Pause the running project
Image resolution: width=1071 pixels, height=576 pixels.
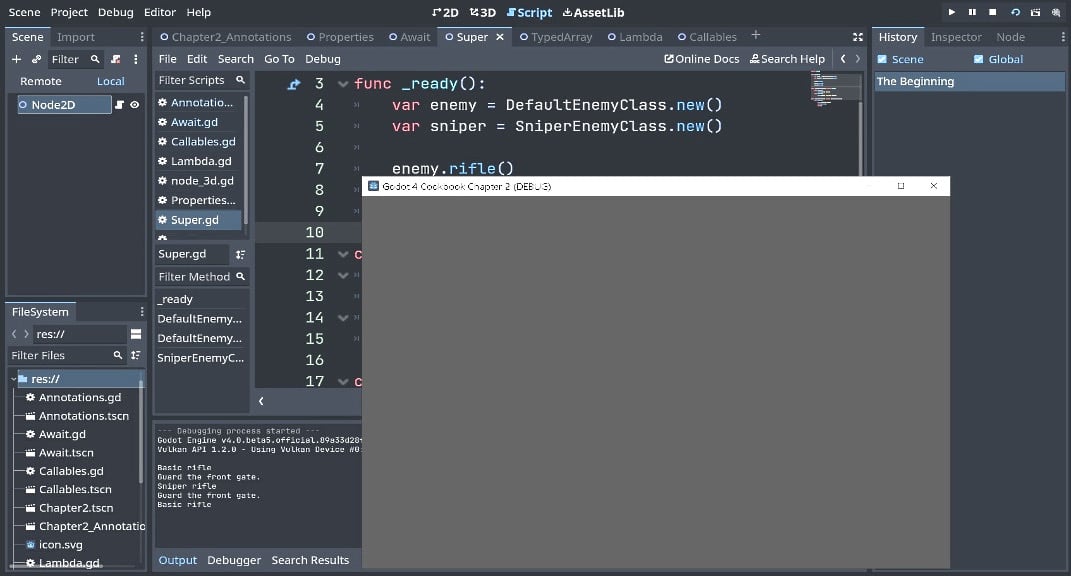(972, 12)
